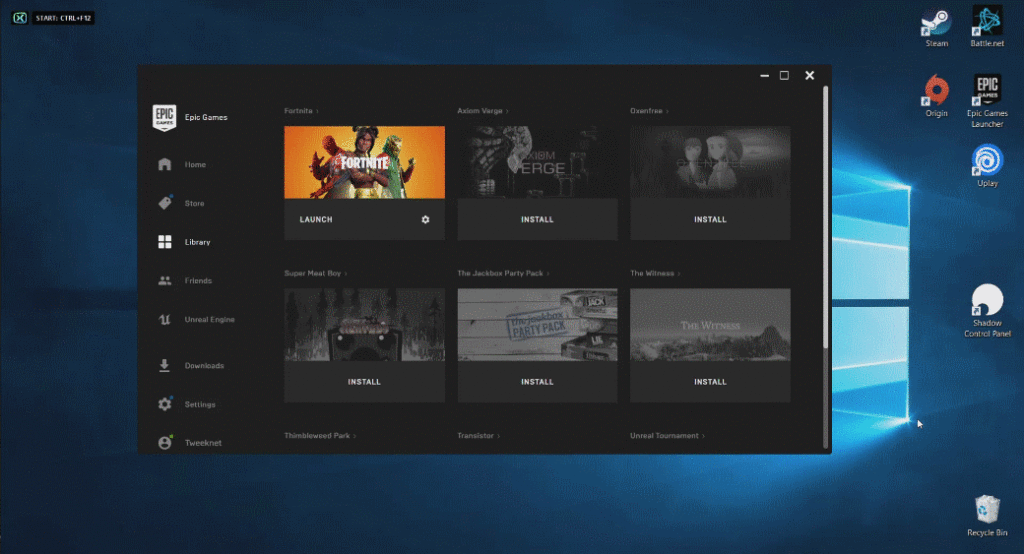The image size is (1024, 554).
Task: Launch Fortnite
Action: point(316,220)
